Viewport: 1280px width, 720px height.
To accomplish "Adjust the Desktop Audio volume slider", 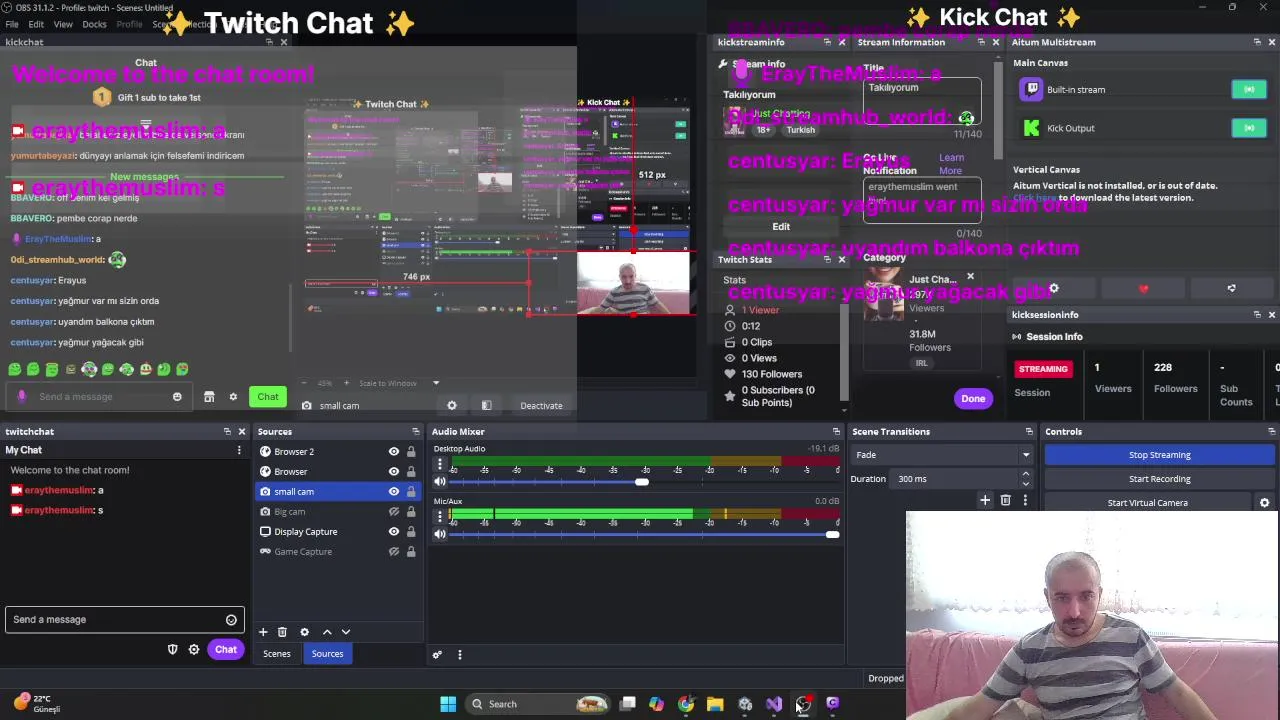I will [x=642, y=482].
